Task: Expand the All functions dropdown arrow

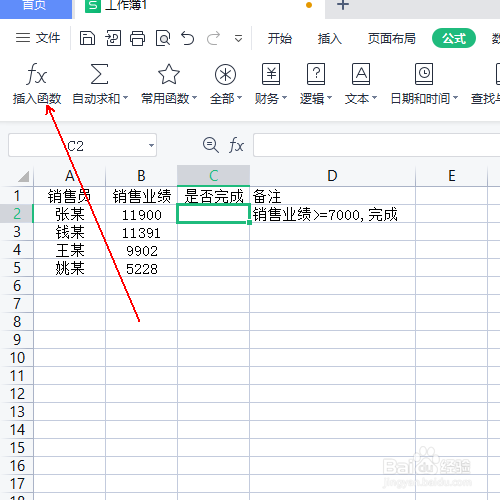Action: coord(239,98)
